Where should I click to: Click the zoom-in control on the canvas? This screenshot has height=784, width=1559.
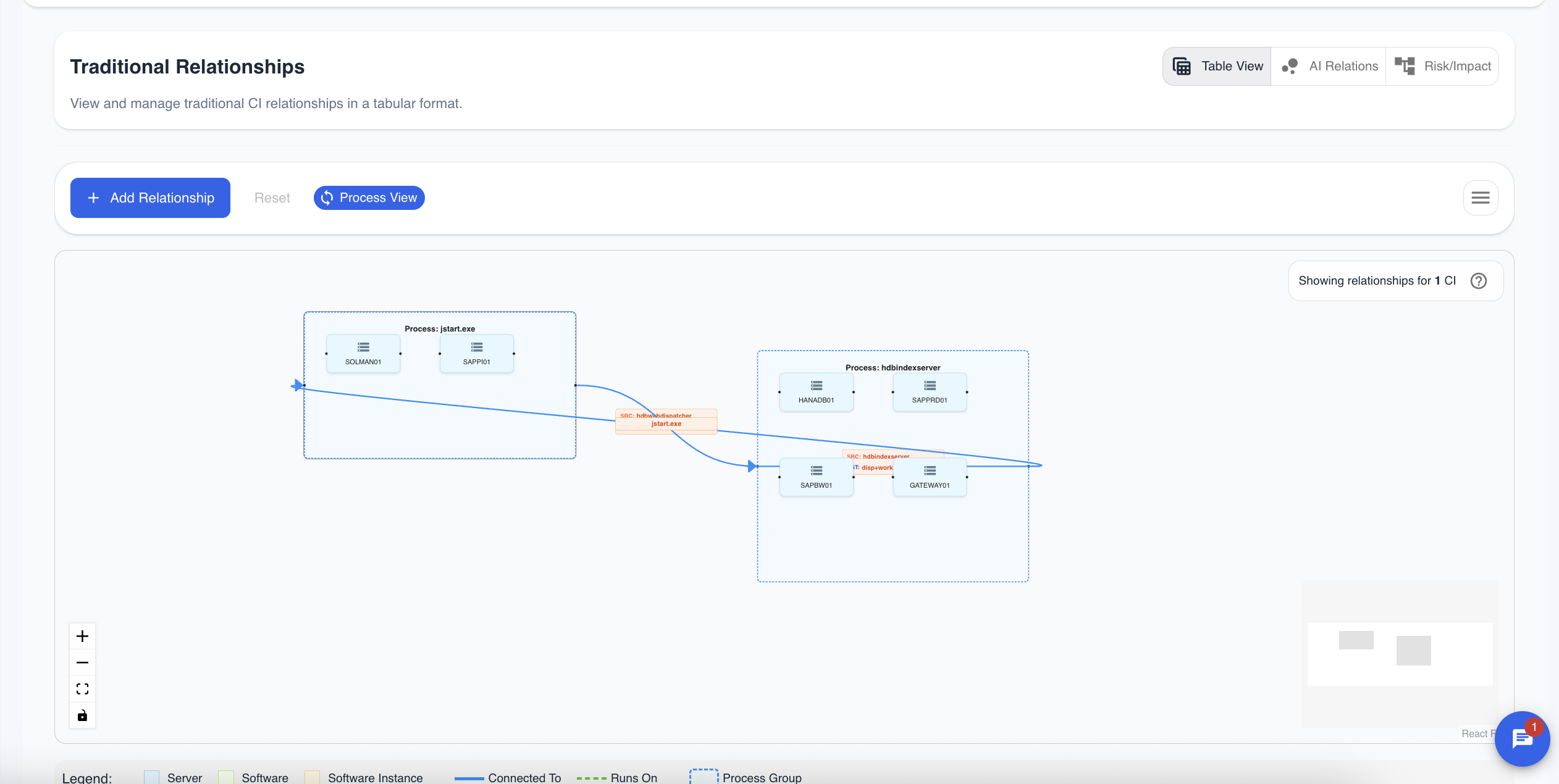[82, 635]
